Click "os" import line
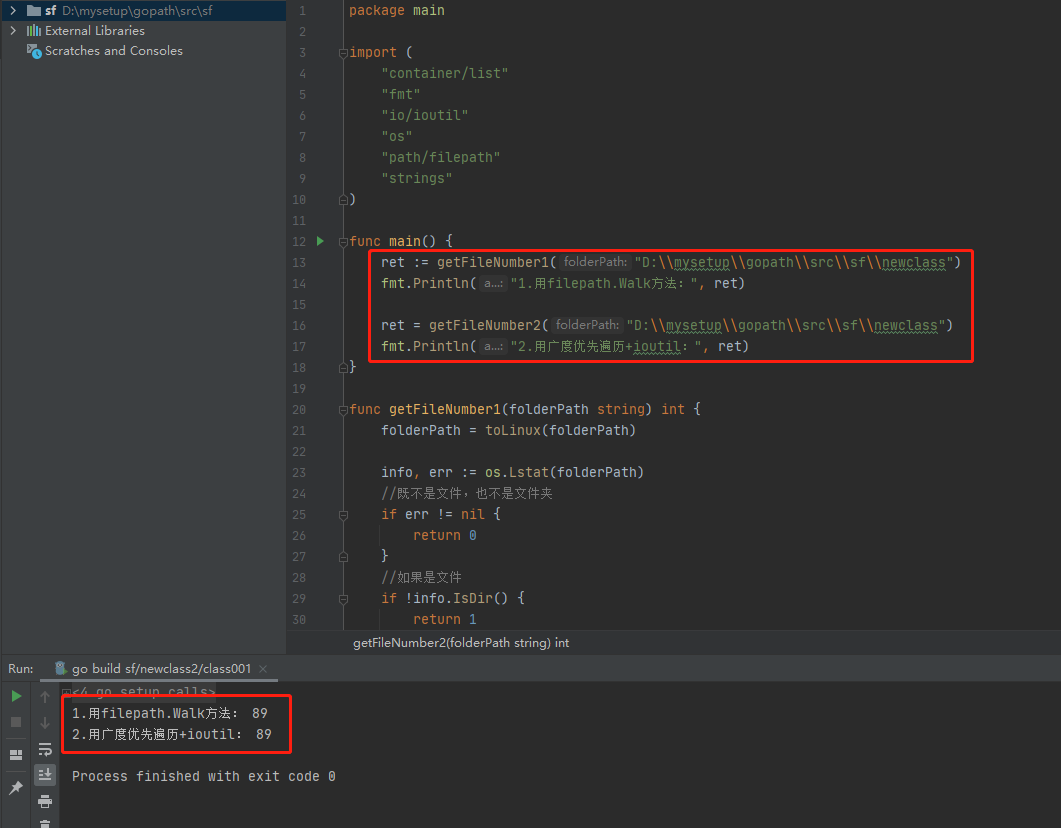 (x=397, y=136)
